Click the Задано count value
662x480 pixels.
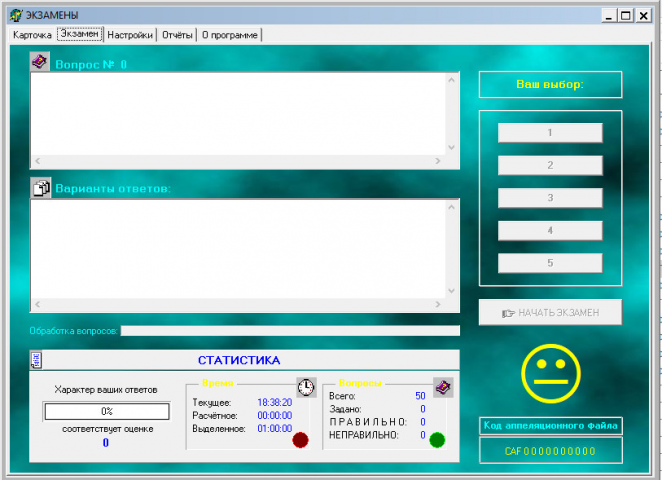click(423, 409)
